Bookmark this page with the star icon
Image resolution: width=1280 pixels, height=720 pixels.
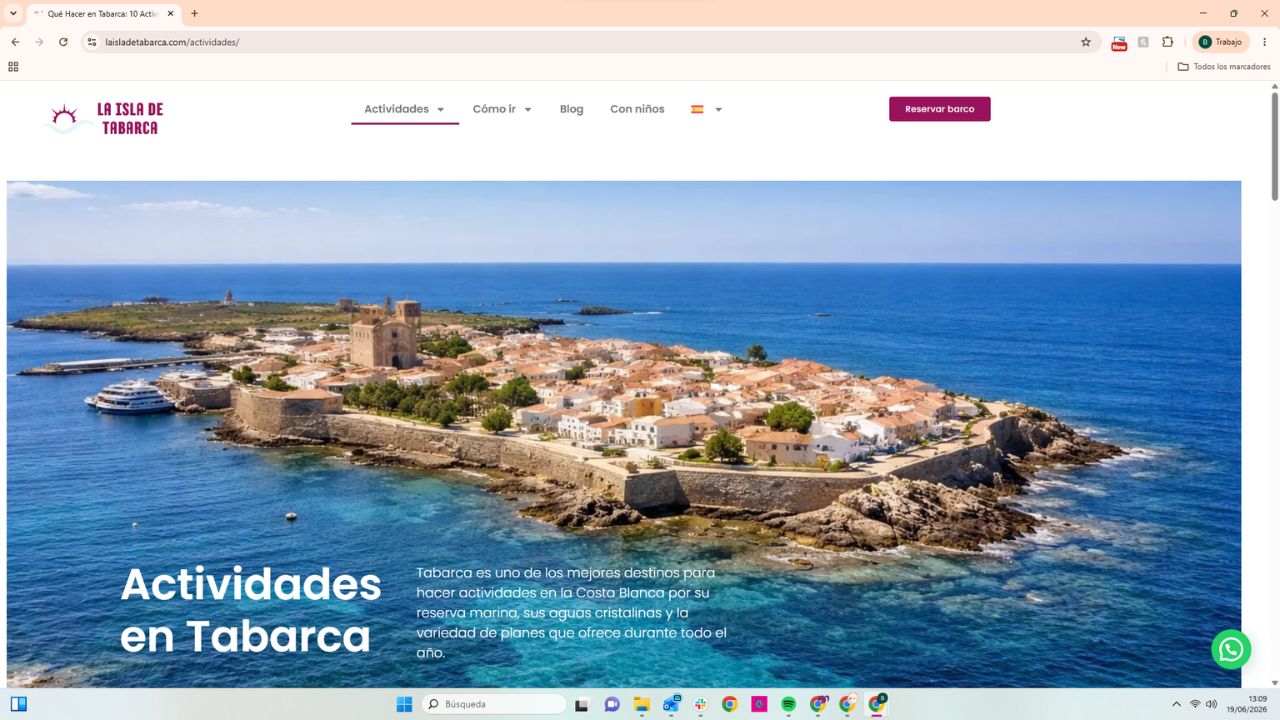tap(1086, 42)
